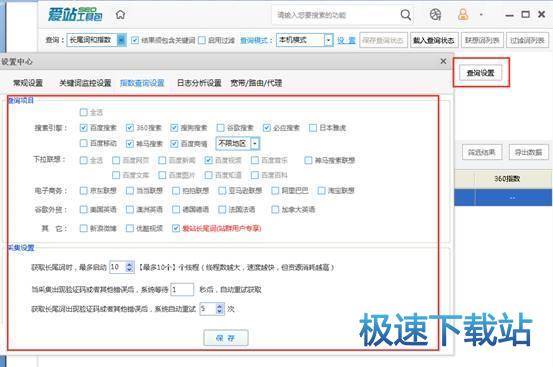Uncheck the 百度搜索 checkbox

point(84,128)
